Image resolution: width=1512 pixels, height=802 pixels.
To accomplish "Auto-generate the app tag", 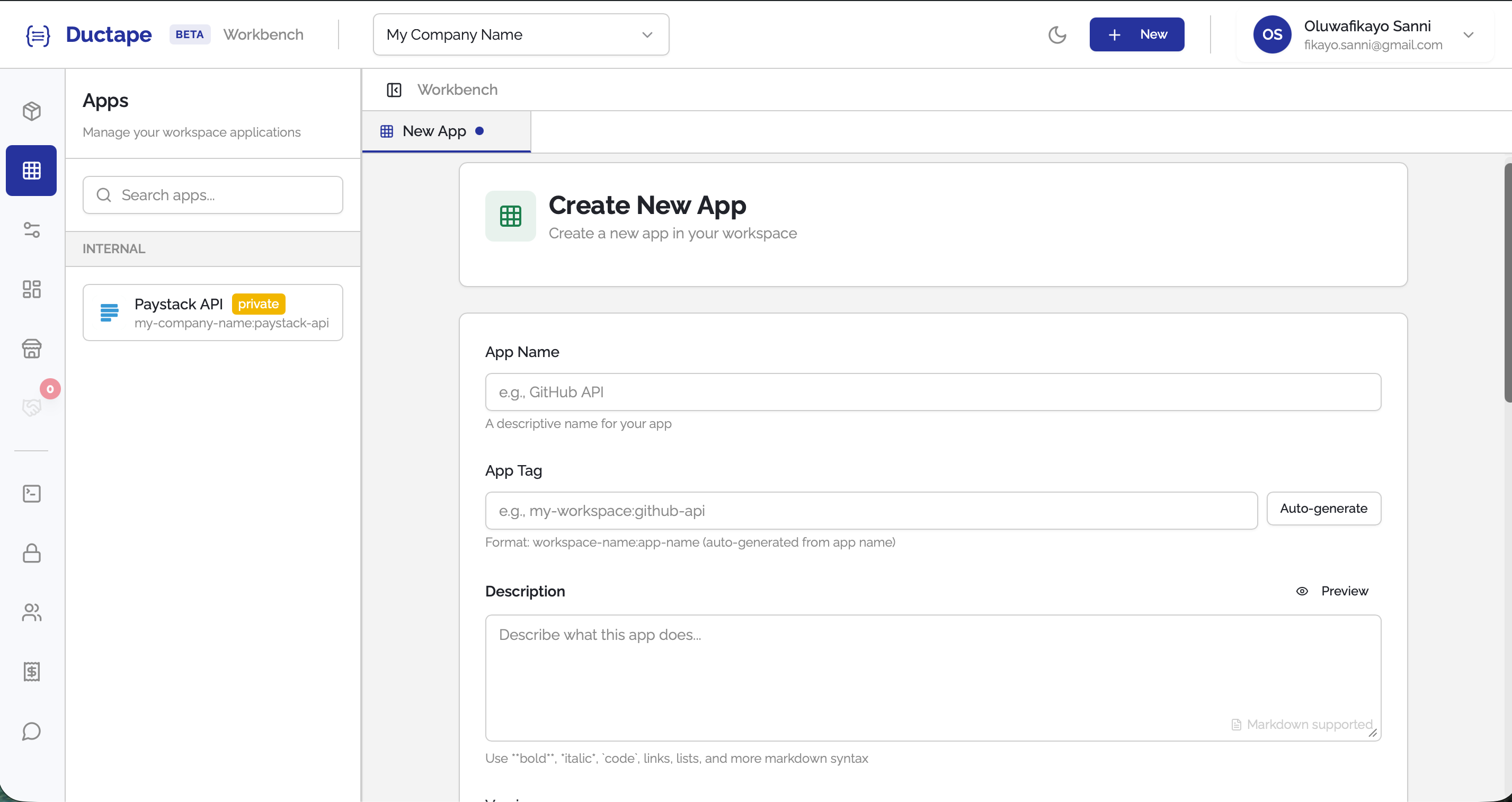I will (1323, 508).
